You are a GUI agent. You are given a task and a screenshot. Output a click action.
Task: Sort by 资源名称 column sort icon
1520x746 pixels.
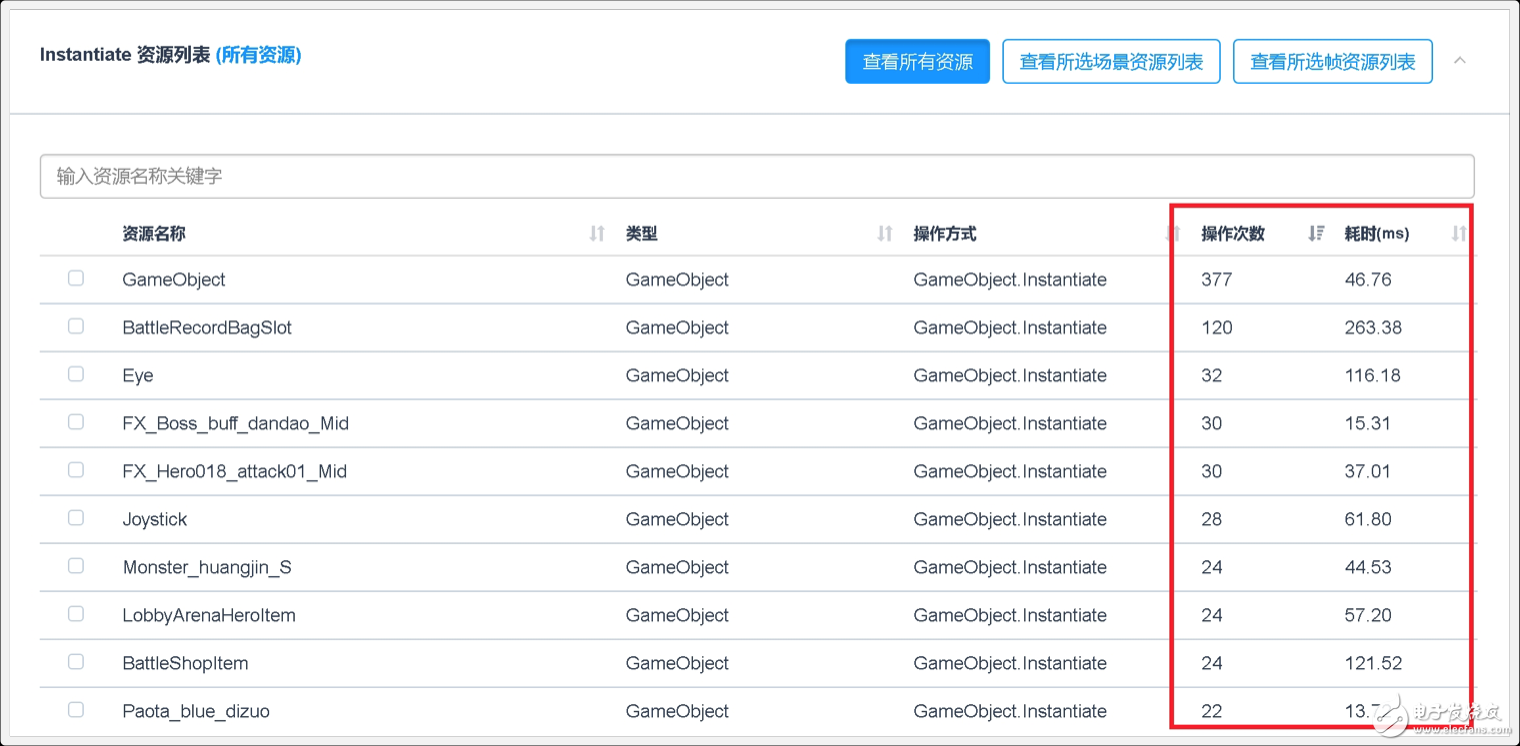[x=597, y=234]
